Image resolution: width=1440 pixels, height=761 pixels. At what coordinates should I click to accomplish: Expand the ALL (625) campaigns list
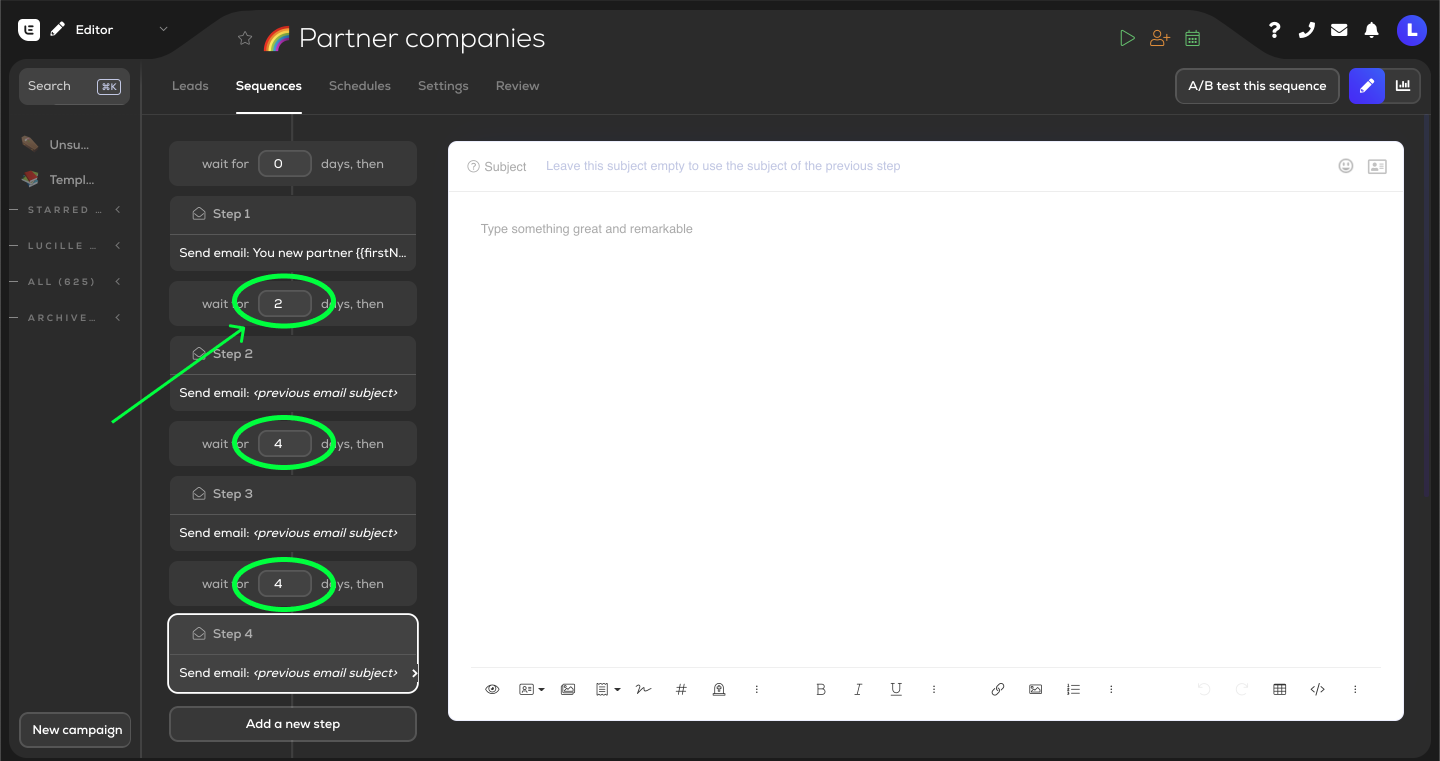pos(117,281)
